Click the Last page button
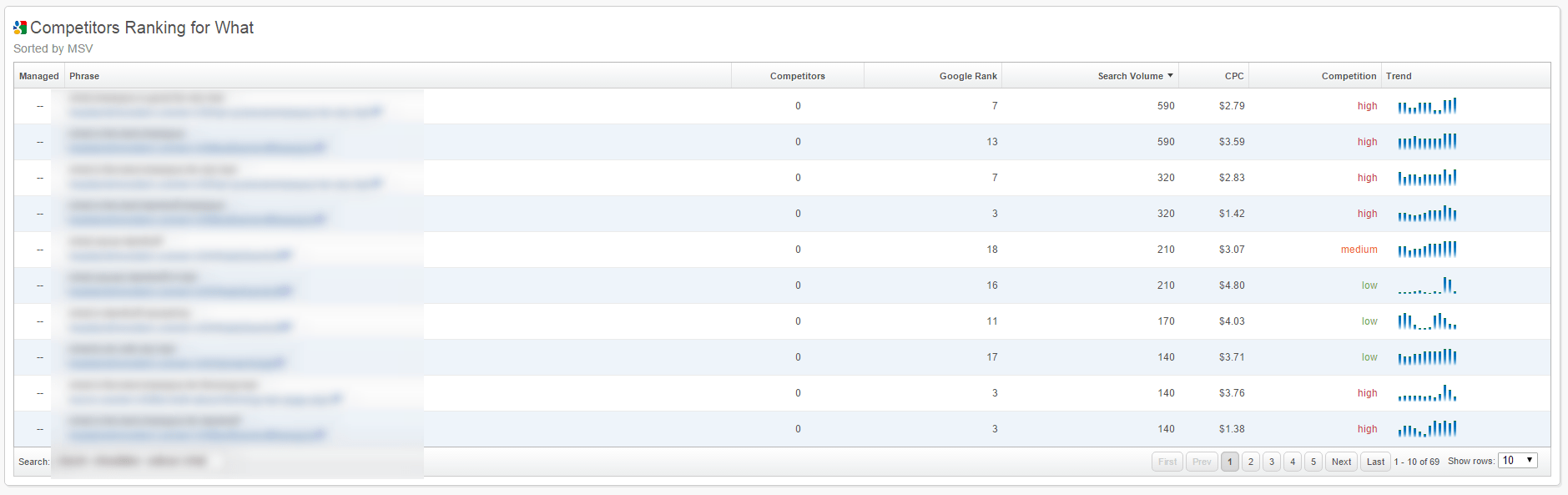 pos(1375,462)
